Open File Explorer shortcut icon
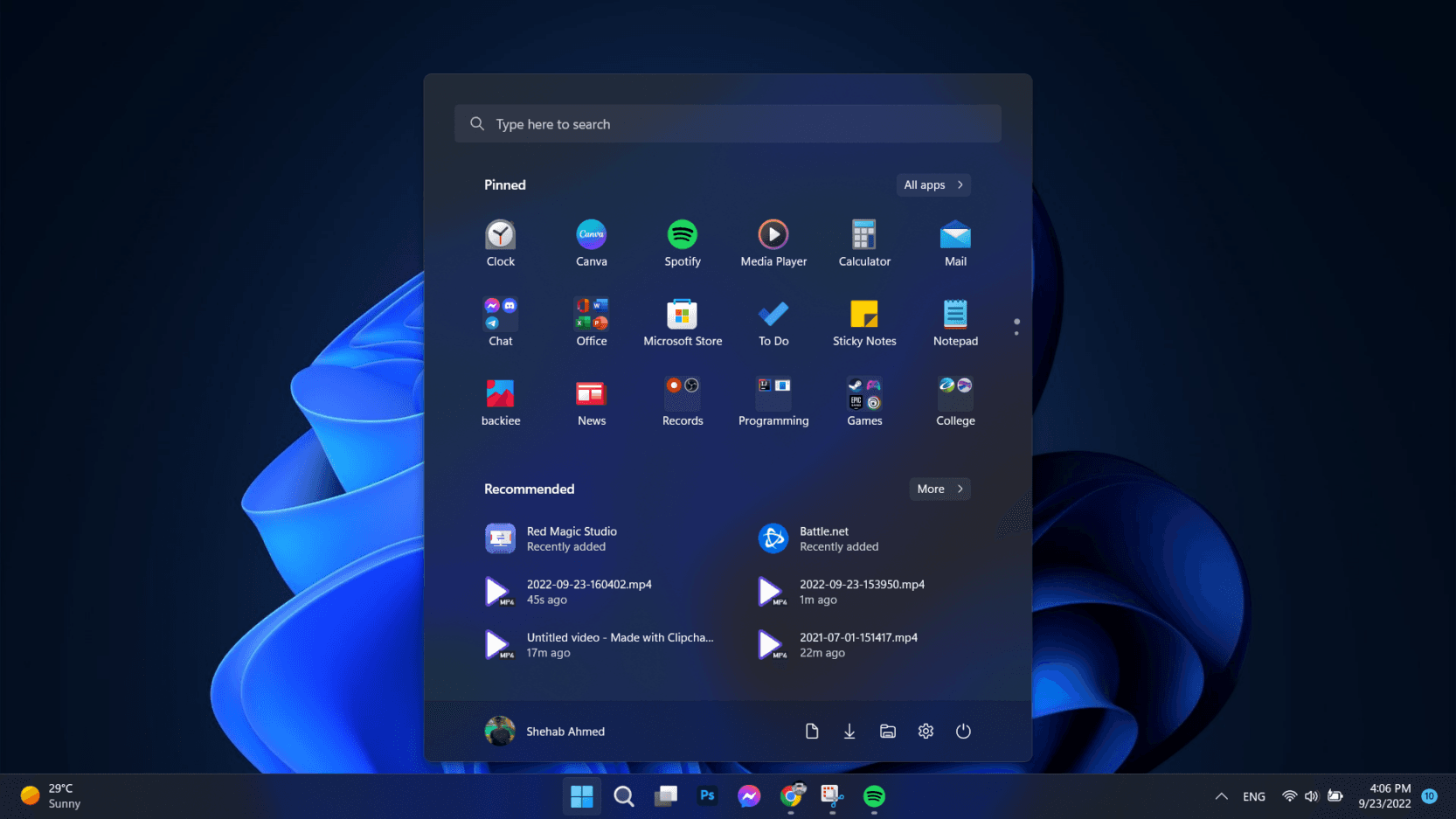1456x819 pixels. [x=888, y=731]
